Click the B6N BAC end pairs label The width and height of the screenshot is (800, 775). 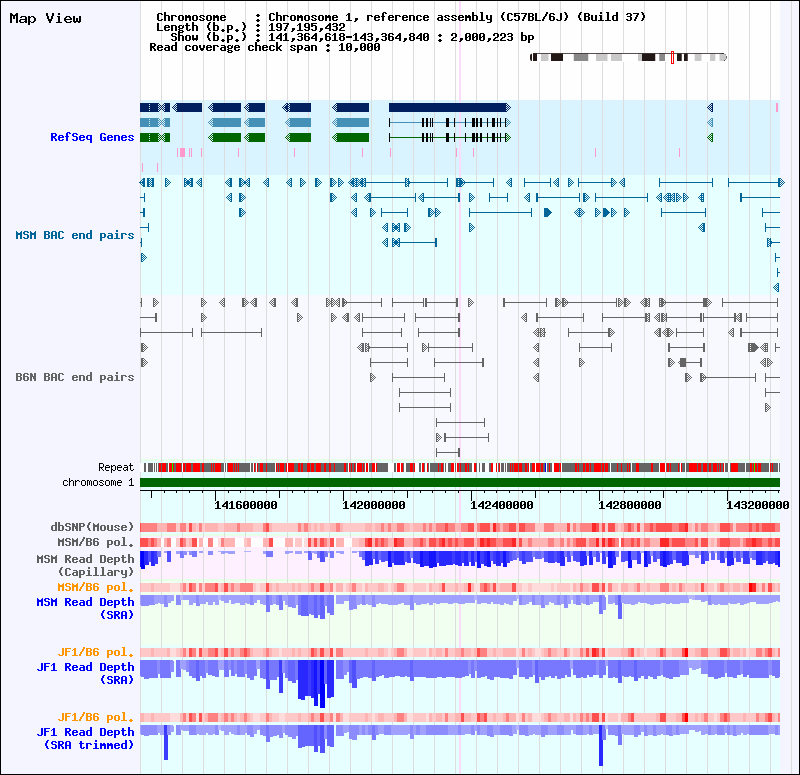click(x=74, y=377)
